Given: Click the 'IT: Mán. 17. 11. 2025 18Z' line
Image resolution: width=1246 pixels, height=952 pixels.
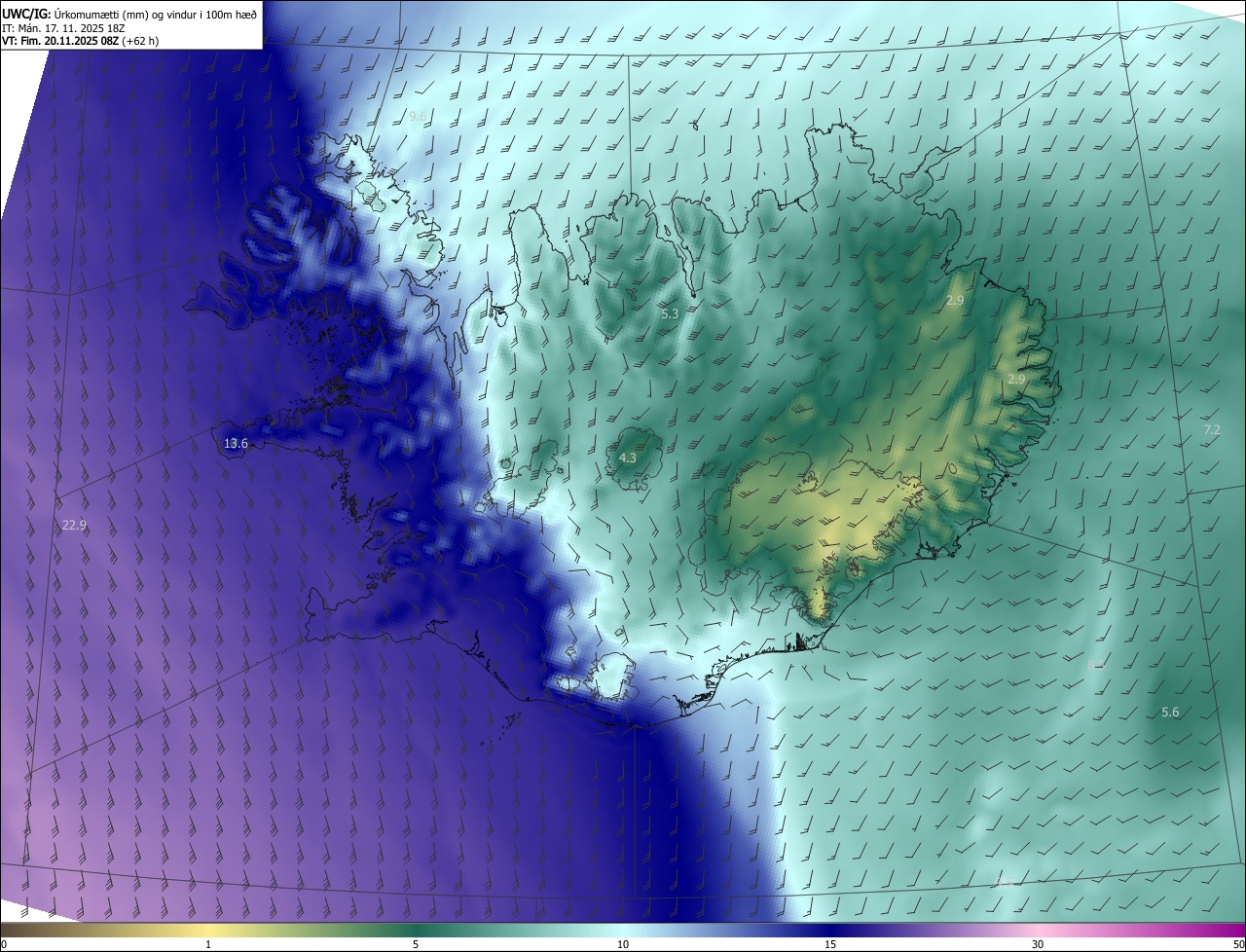Looking at the screenshot, I should click(x=61, y=27).
